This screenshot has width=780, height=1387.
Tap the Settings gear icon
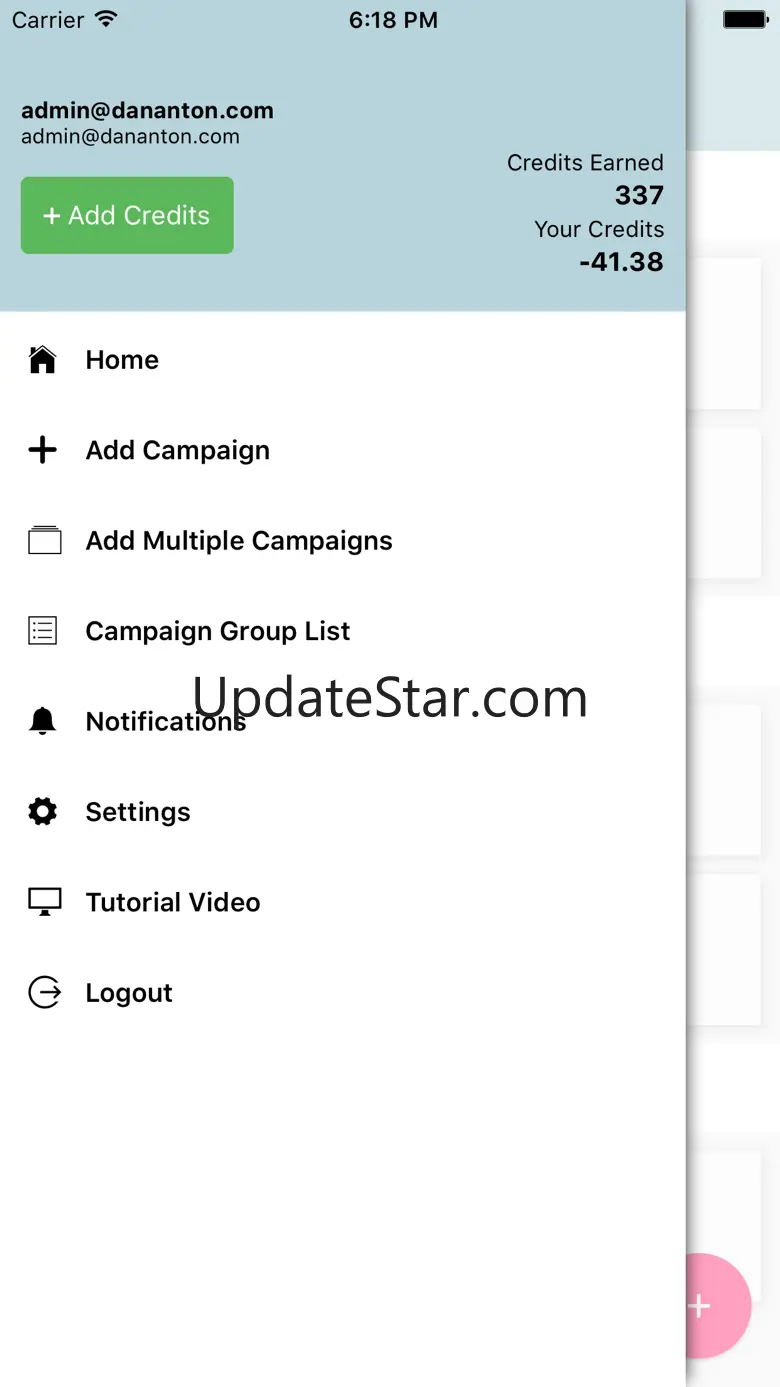coord(42,811)
